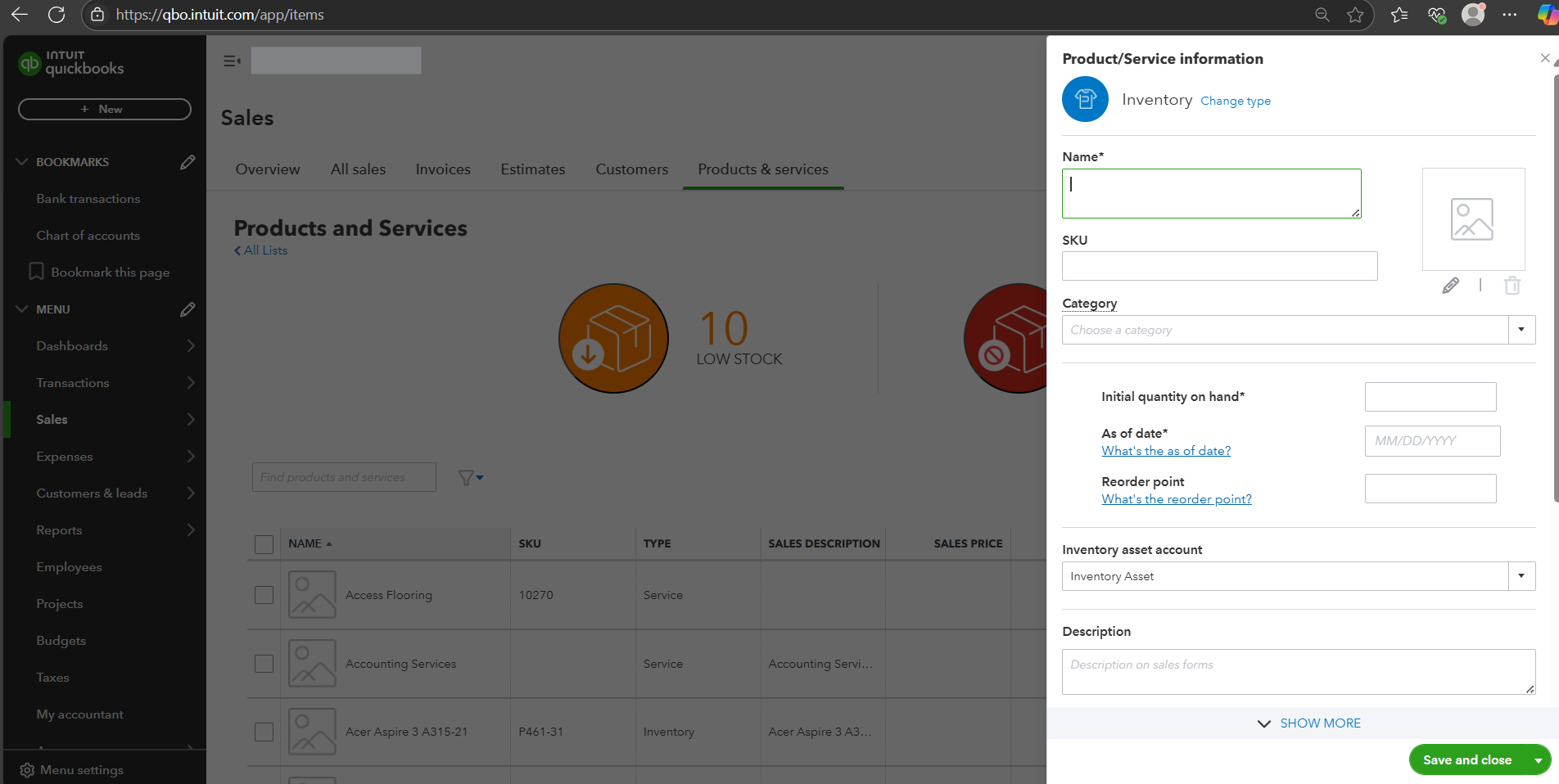Expand the Expenses submenu arrow
The height and width of the screenshot is (784, 1559).
pyautogui.click(x=191, y=457)
